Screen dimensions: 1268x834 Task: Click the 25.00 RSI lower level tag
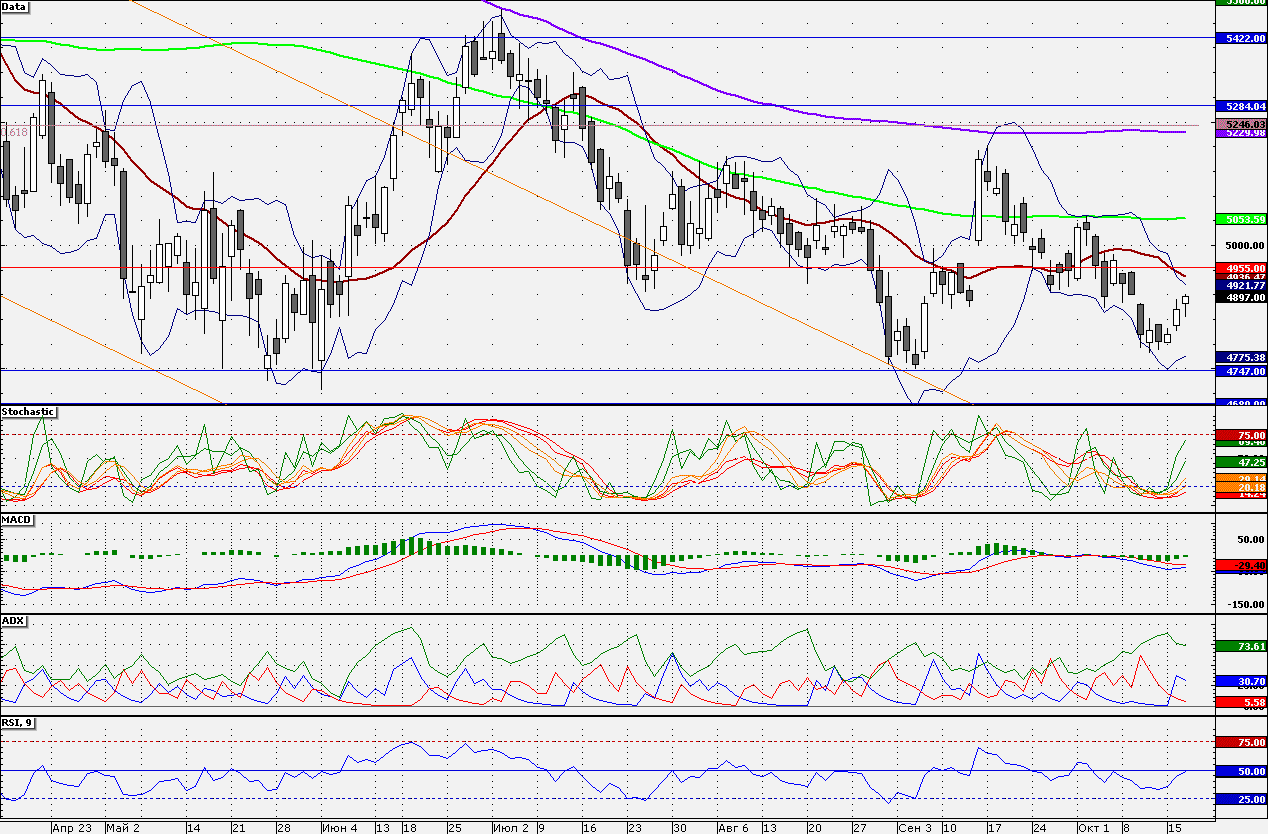tap(1240, 799)
